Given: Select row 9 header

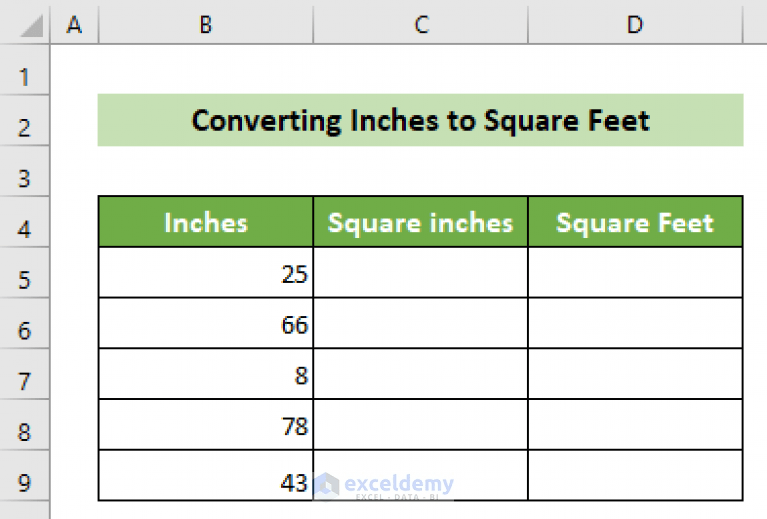Looking at the screenshot, I should click(24, 475).
